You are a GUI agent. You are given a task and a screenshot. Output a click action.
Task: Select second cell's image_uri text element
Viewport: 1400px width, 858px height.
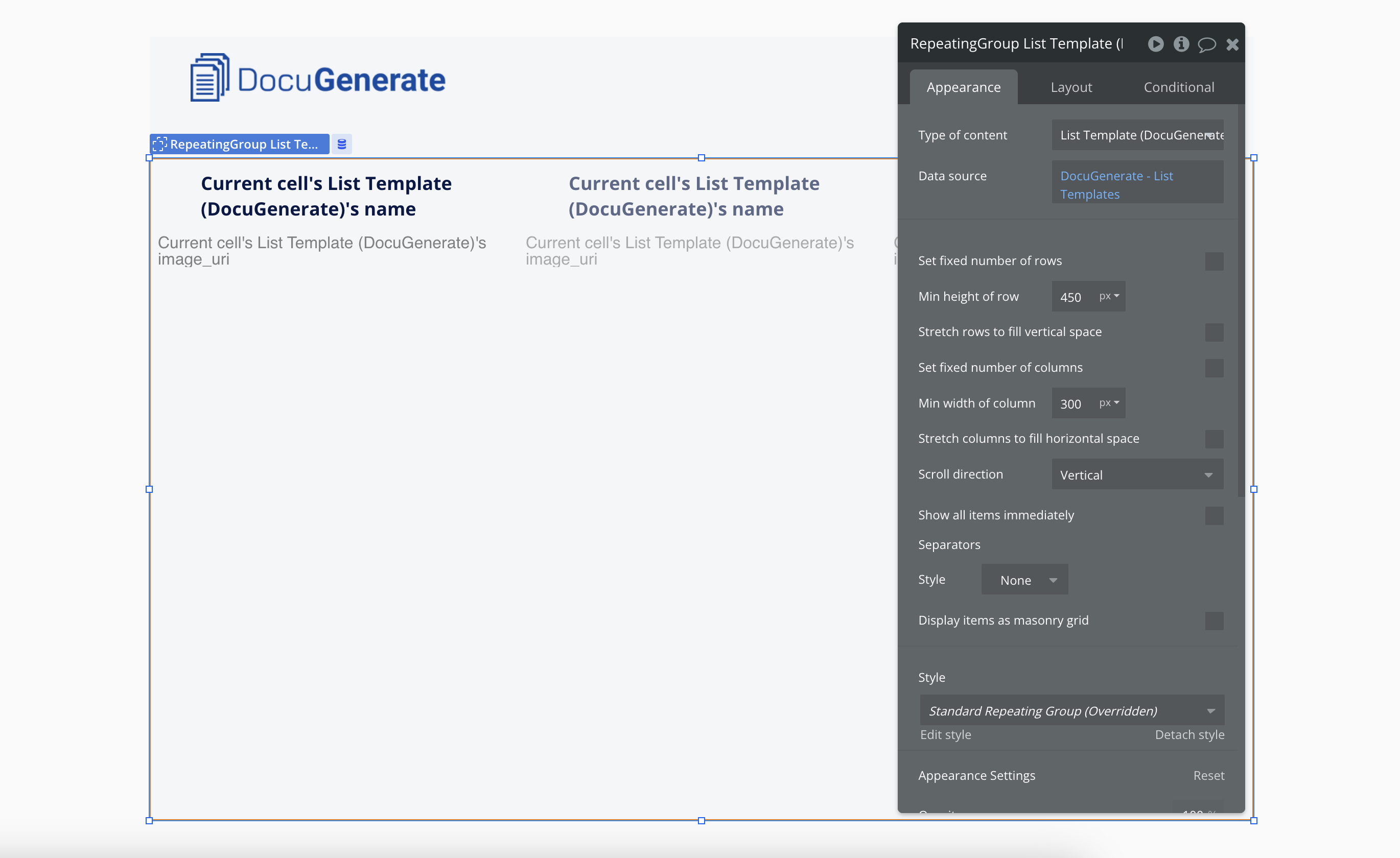(689, 250)
